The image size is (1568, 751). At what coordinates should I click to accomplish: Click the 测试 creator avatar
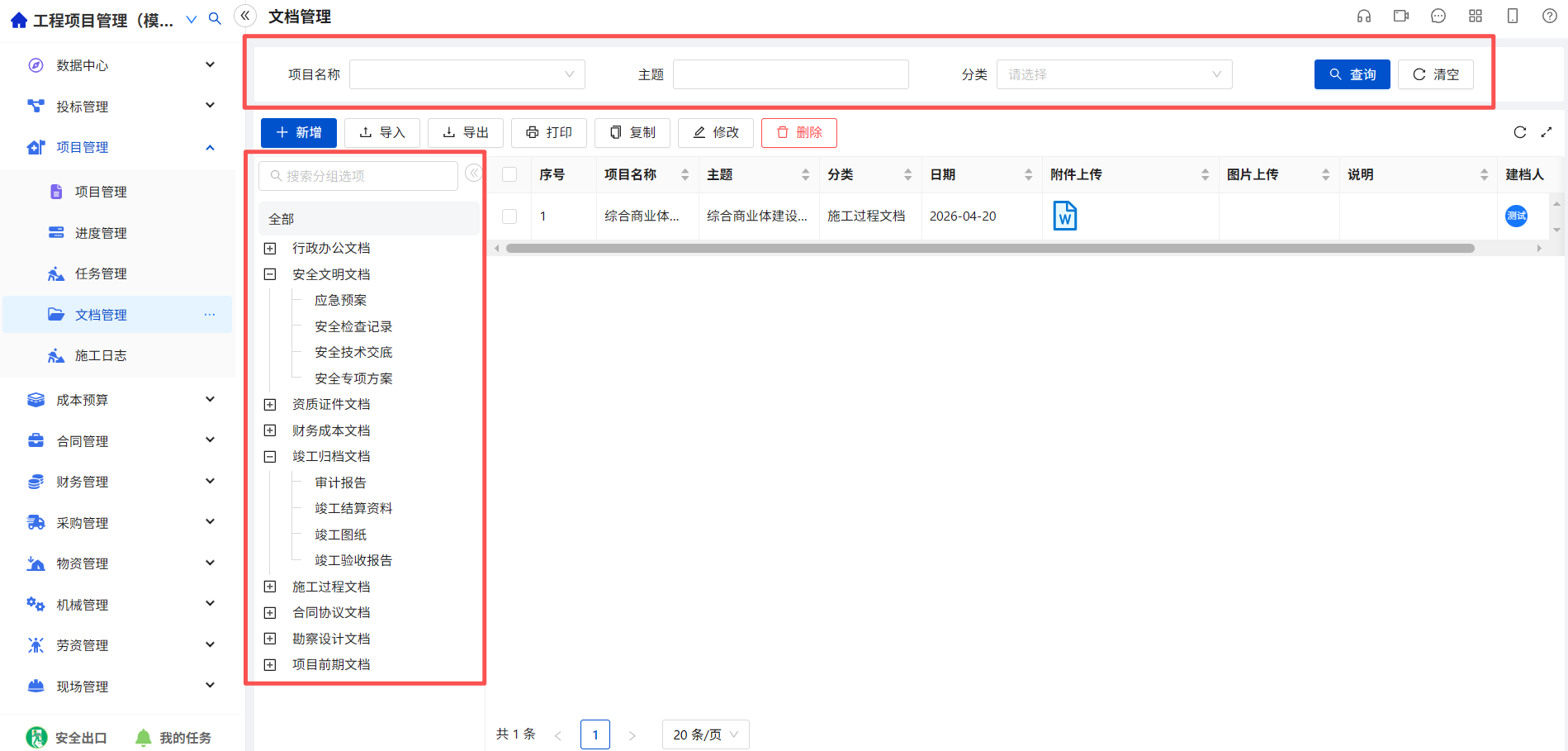(x=1517, y=216)
